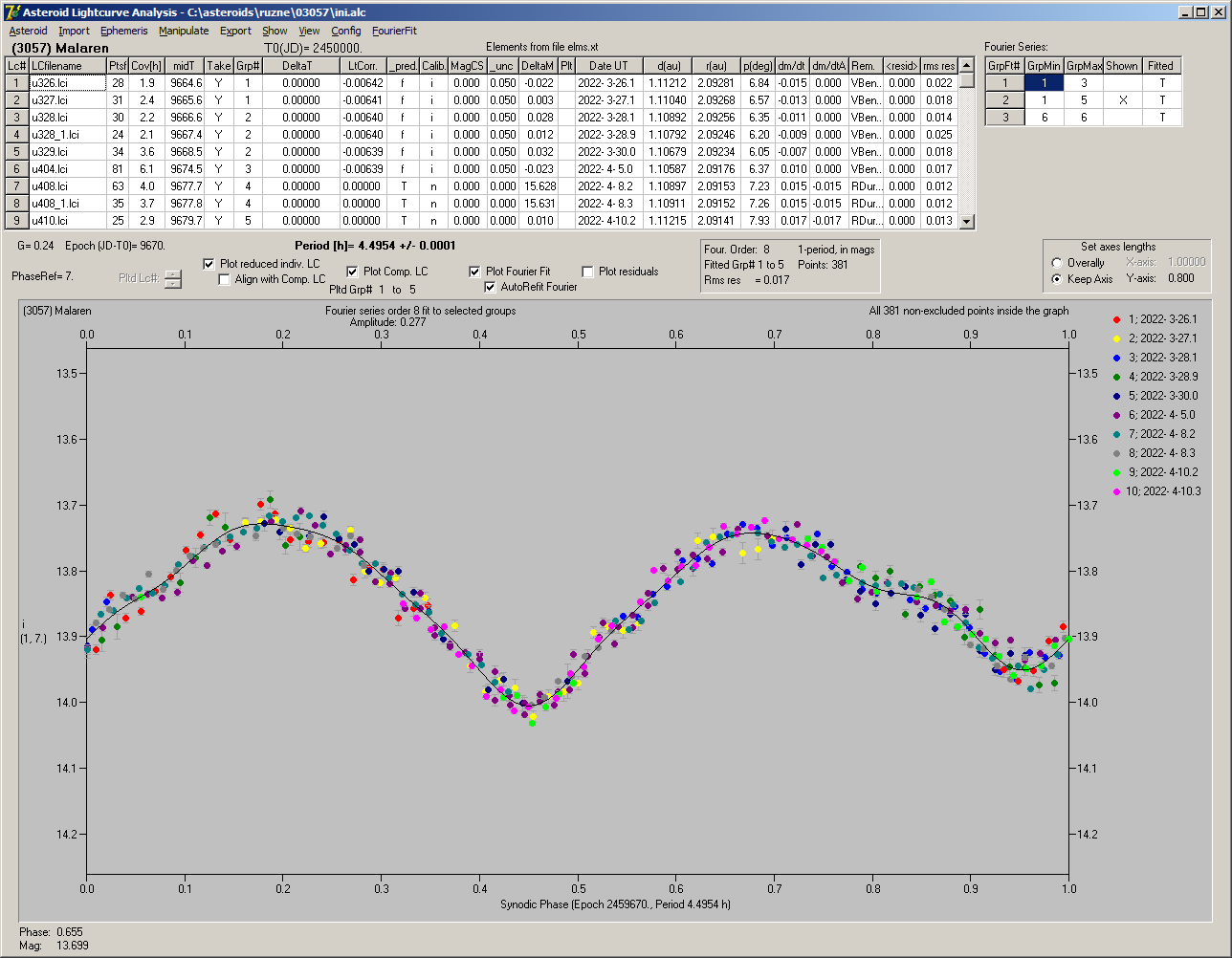
Task: Select the u410.lci file row
Action: (x=68, y=221)
